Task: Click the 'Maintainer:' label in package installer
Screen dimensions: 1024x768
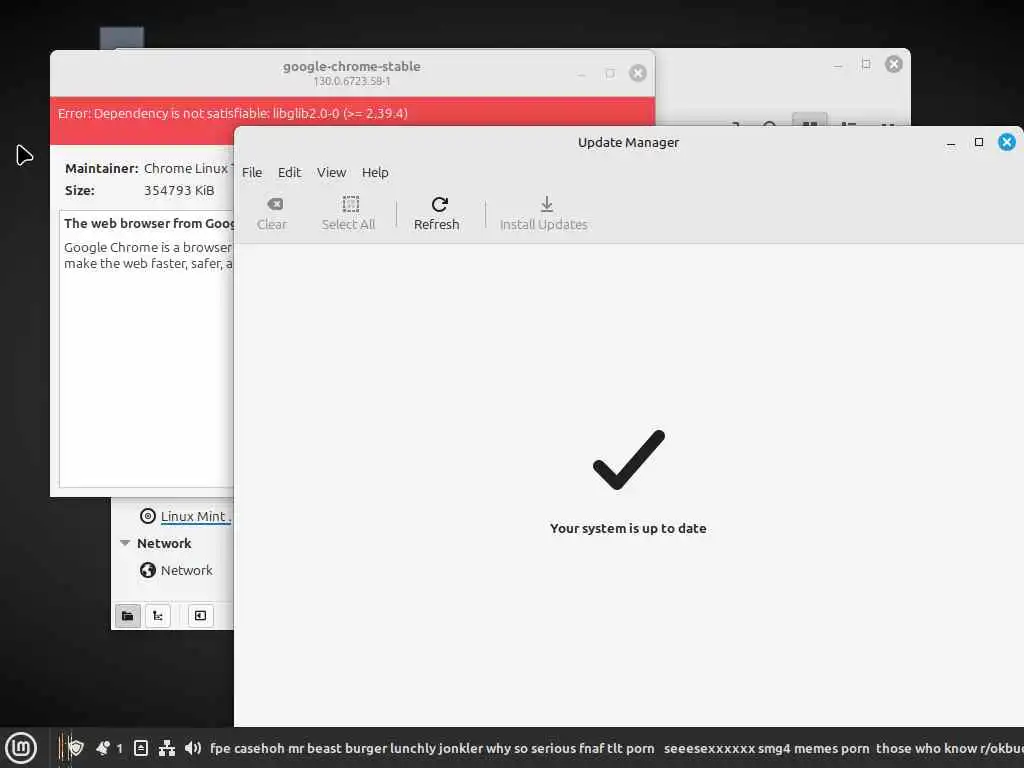Action: point(101,168)
